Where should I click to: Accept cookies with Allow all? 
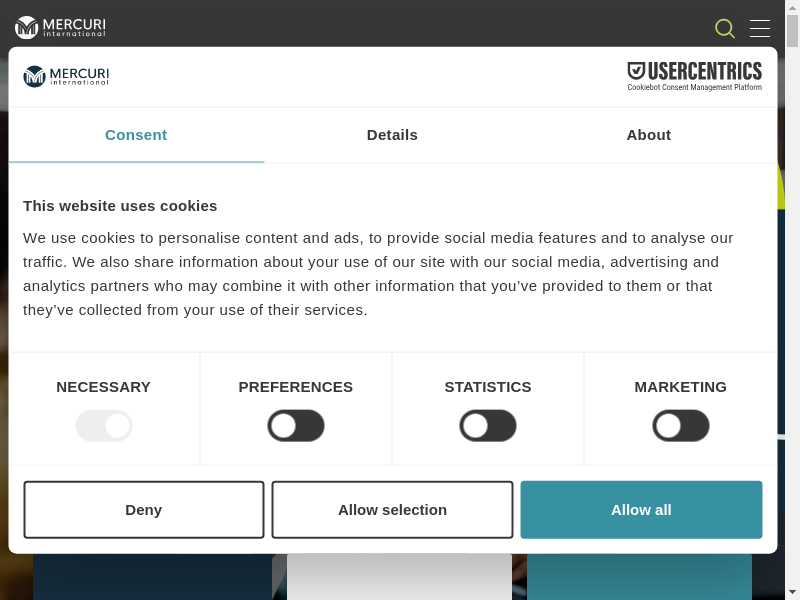pos(641,510)
